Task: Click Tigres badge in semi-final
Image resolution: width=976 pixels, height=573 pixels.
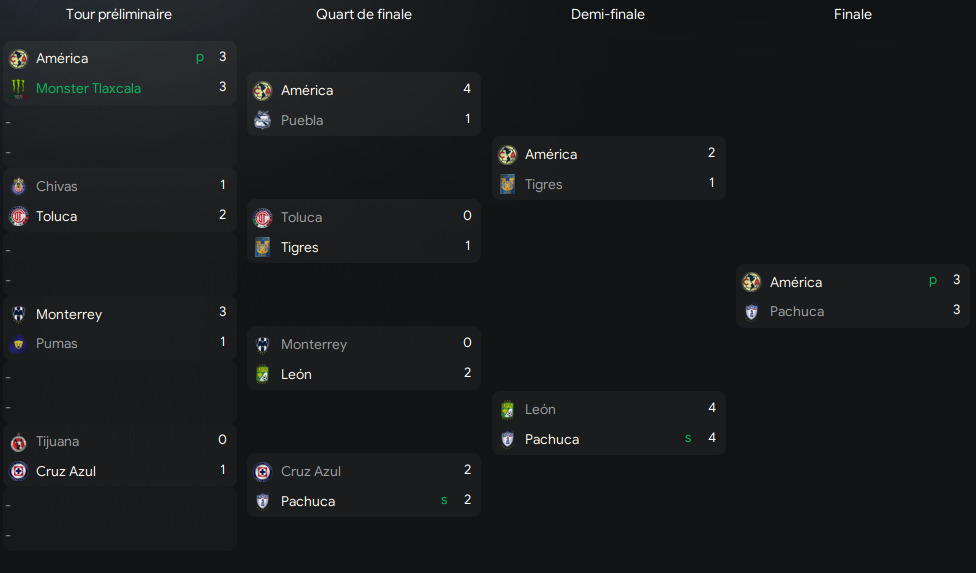Action: (507, 184)
